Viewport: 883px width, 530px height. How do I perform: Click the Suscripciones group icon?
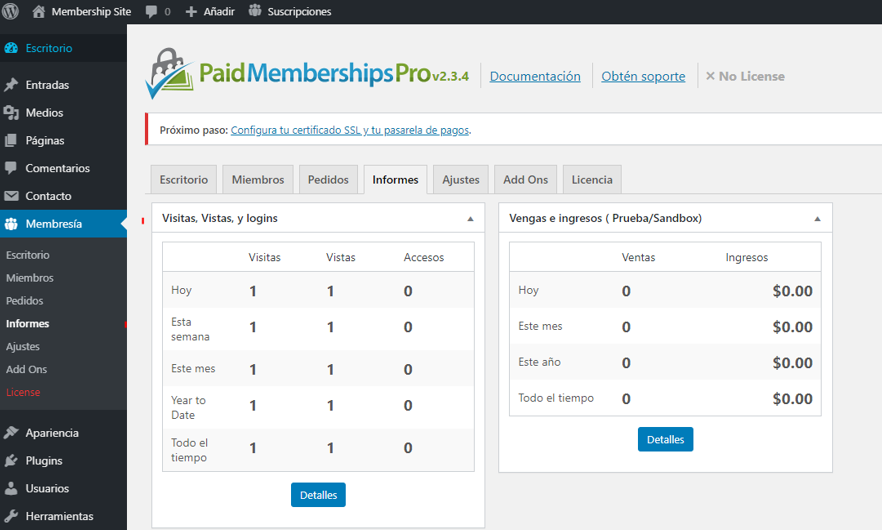click(255, 11)
